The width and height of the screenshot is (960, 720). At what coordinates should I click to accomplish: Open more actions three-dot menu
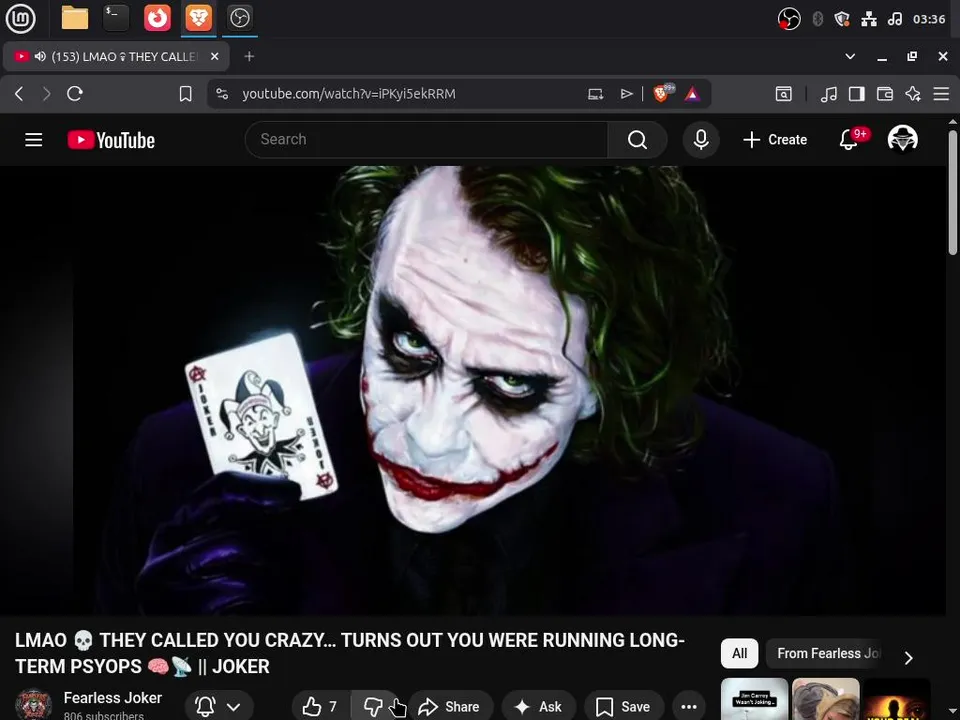click(x=689, y=707)
